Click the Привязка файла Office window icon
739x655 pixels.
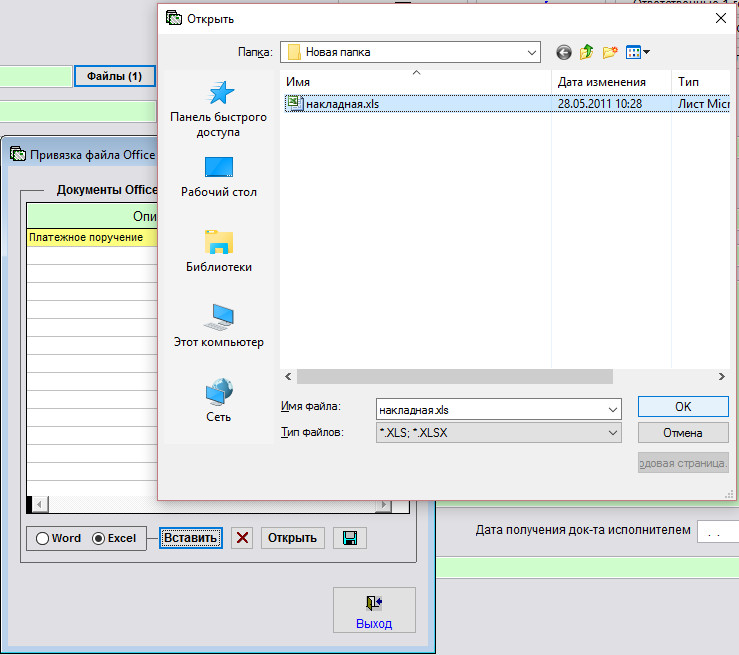[x=18, y=154]
